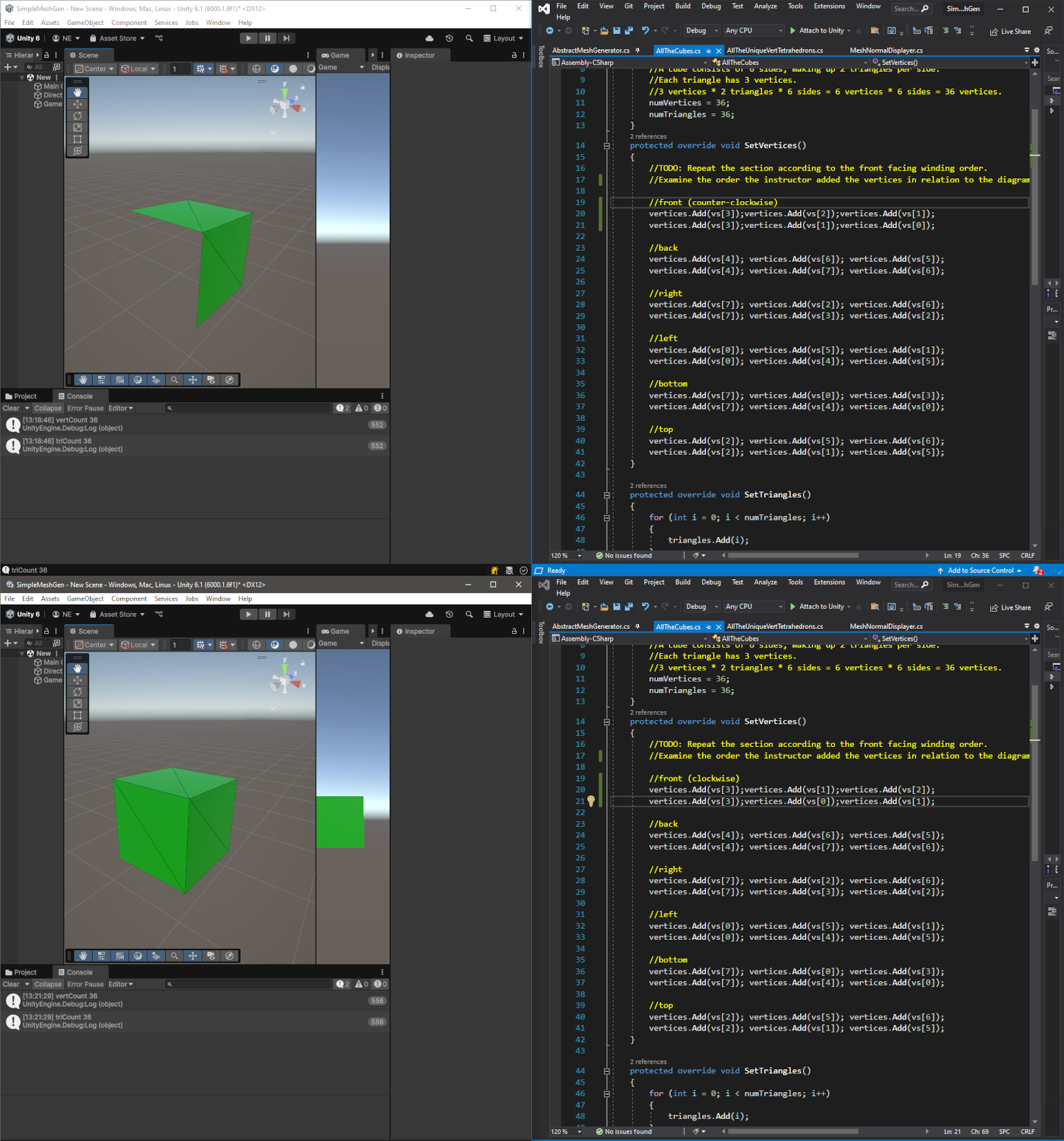Open Component menu in bottom Unity
This screenshot has width=1064, height=1141.
click(x=129, y=599)
